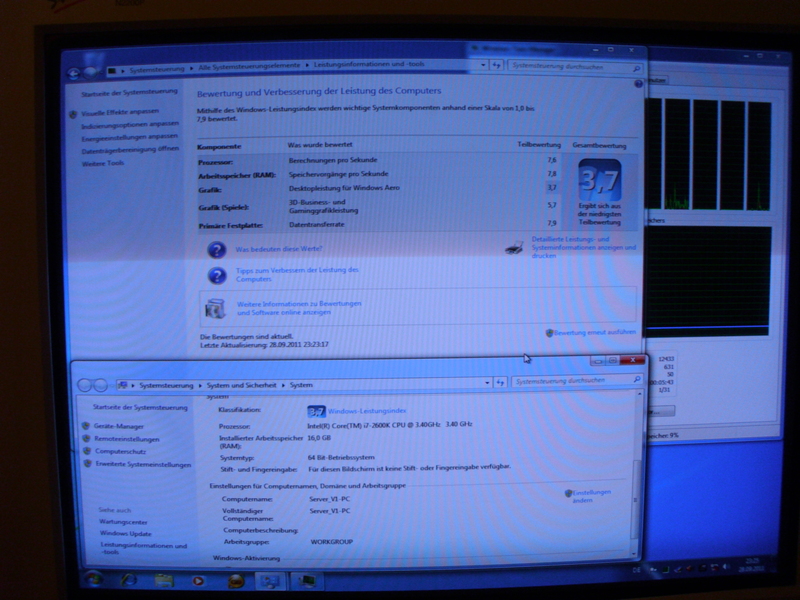Expand arrow after 'Alle Systemsteuerungselemente' breadcrumb
This screenshot has height=600, width=800.
[x=308, y=65]
